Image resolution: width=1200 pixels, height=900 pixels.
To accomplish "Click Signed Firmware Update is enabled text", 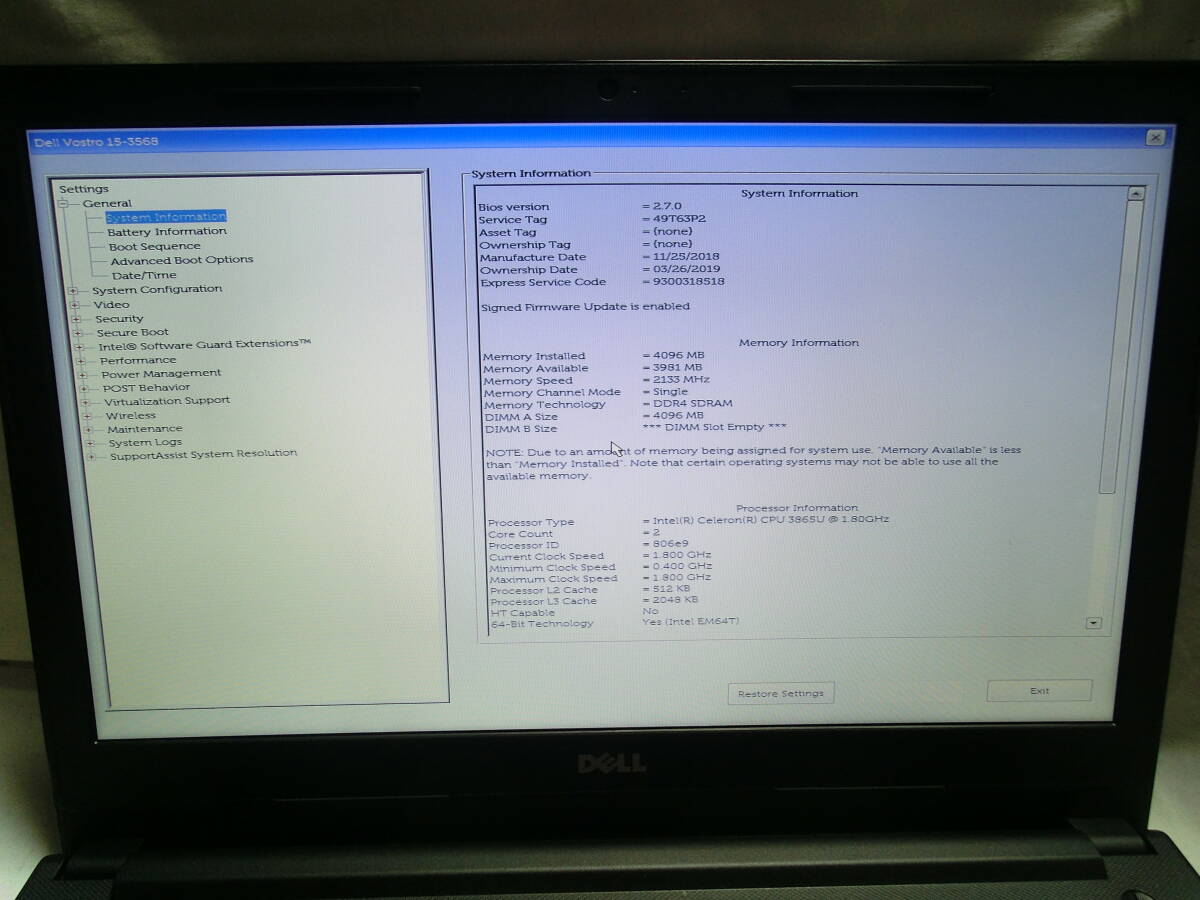I will 586,307.
